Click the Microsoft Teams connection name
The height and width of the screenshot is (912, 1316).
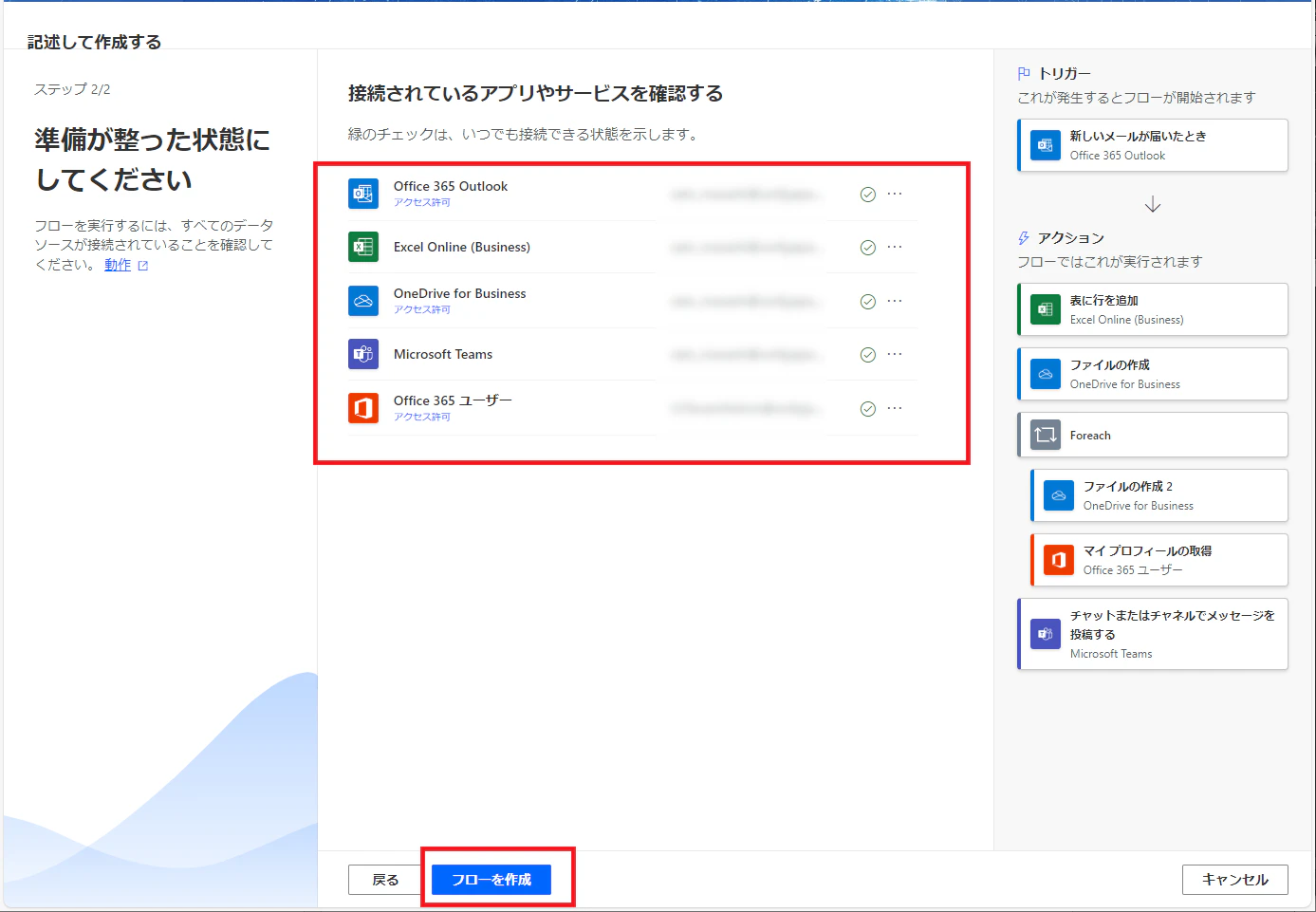pos(443,354)
